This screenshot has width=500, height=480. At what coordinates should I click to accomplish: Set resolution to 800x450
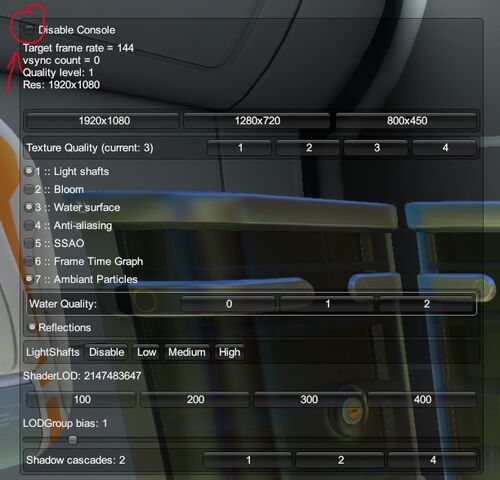click(406, 121)
